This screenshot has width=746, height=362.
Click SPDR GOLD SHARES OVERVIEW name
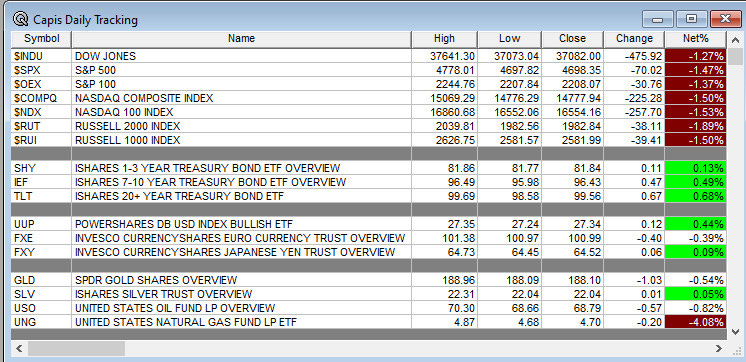click(241, 280)
